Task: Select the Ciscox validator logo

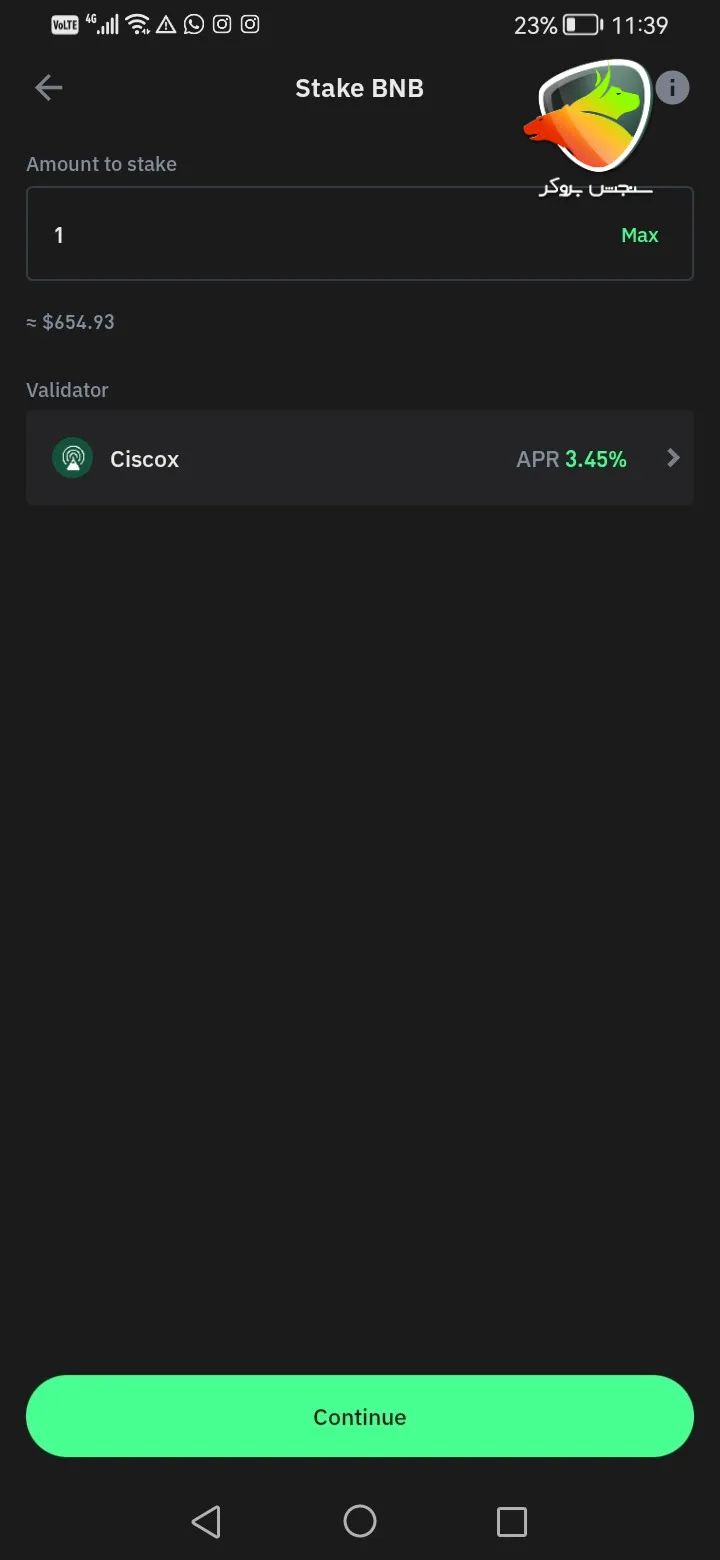Action: (x=71, y=458)
